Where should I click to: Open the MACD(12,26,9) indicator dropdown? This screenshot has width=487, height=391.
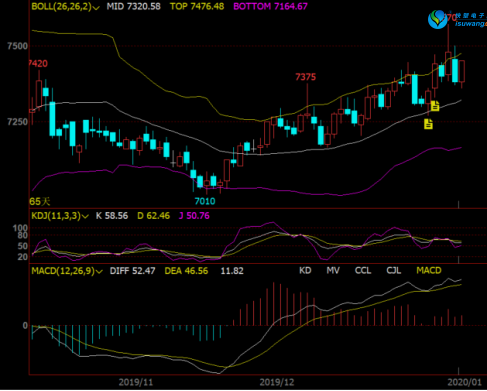67,271
